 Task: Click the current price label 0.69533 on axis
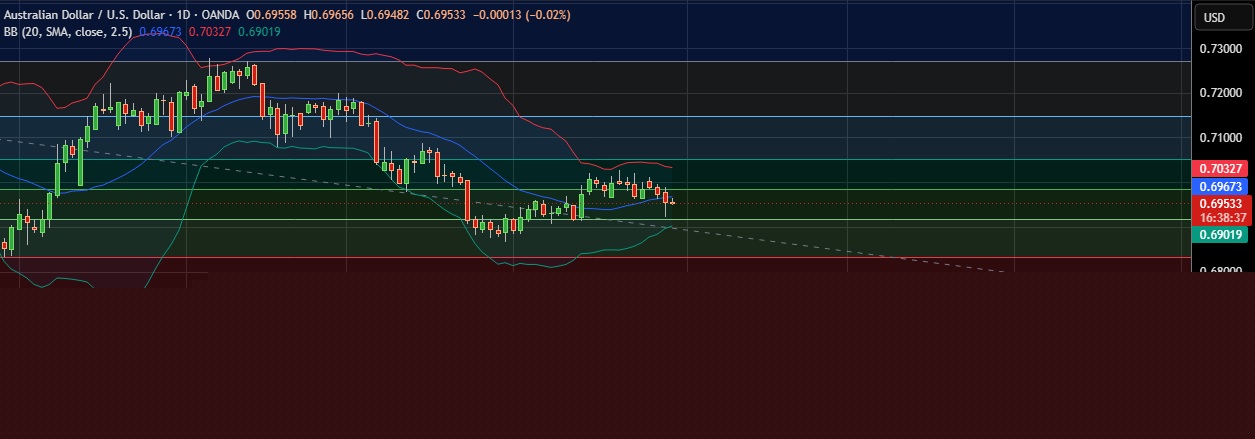1221,203
